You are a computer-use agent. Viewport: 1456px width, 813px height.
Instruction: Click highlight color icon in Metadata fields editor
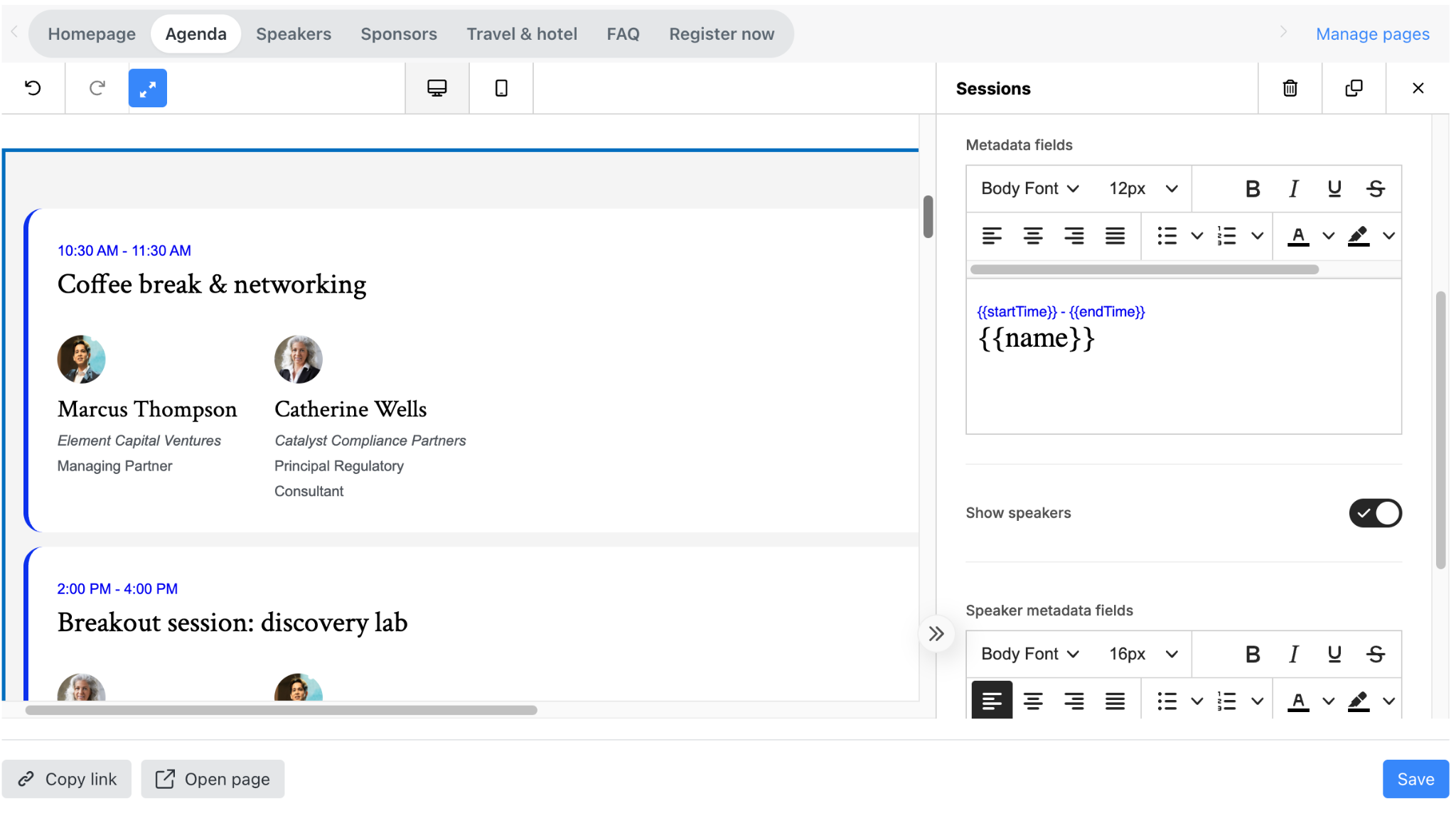click(1359, 236)
